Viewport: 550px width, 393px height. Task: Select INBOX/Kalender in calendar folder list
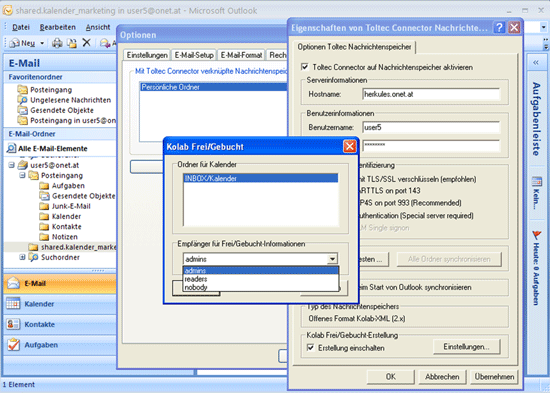261,178
